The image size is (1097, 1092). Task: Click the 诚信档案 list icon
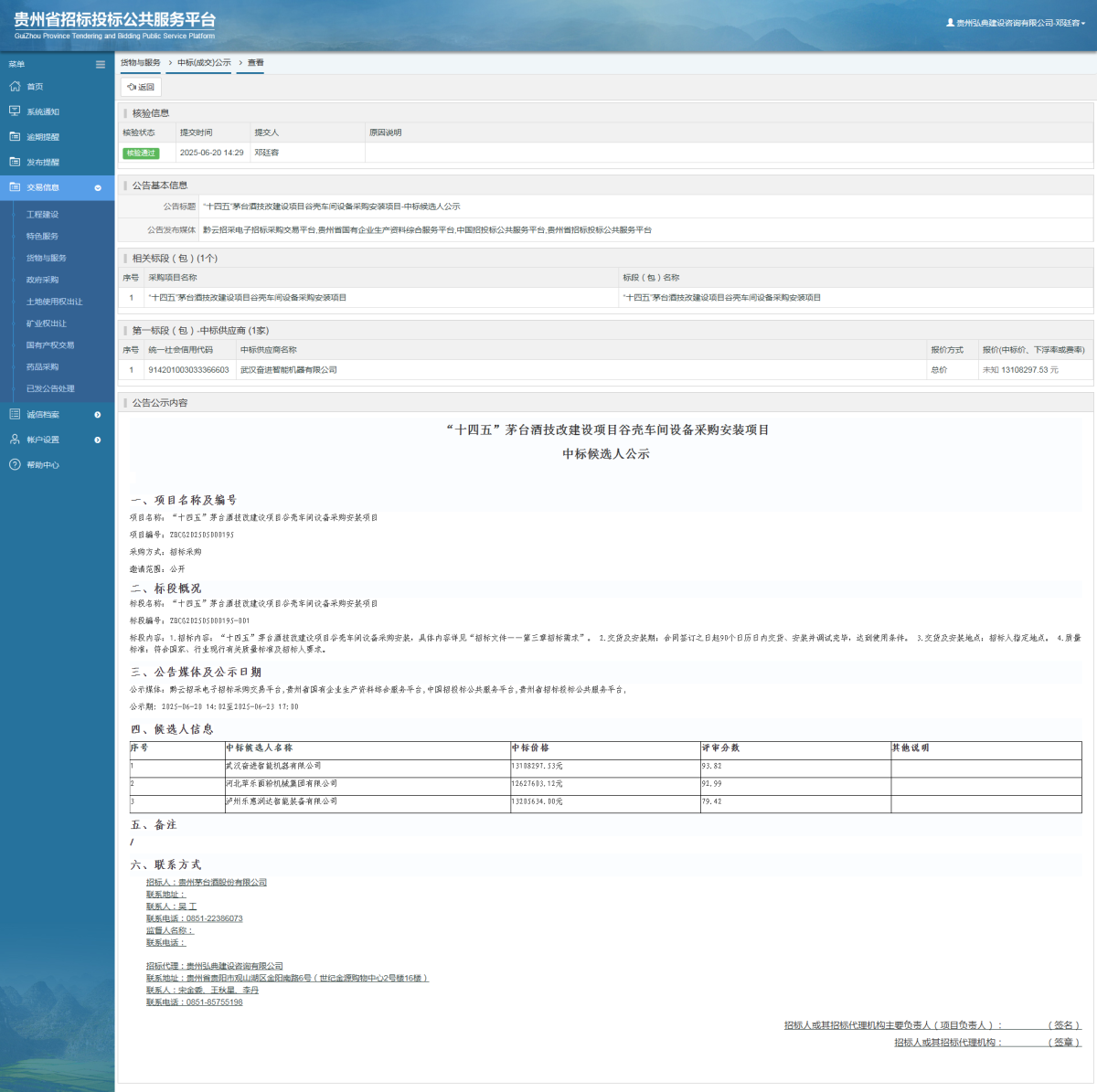(15, 414)
